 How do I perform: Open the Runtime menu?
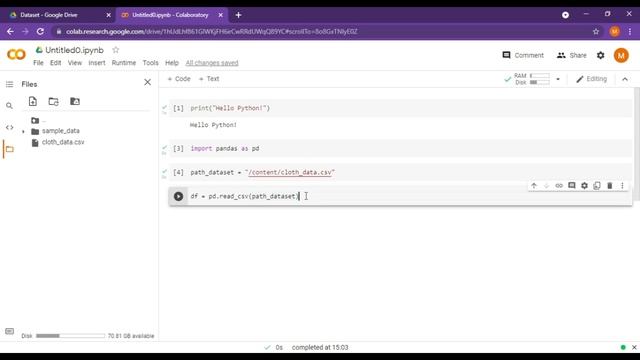tap(124, 63)
